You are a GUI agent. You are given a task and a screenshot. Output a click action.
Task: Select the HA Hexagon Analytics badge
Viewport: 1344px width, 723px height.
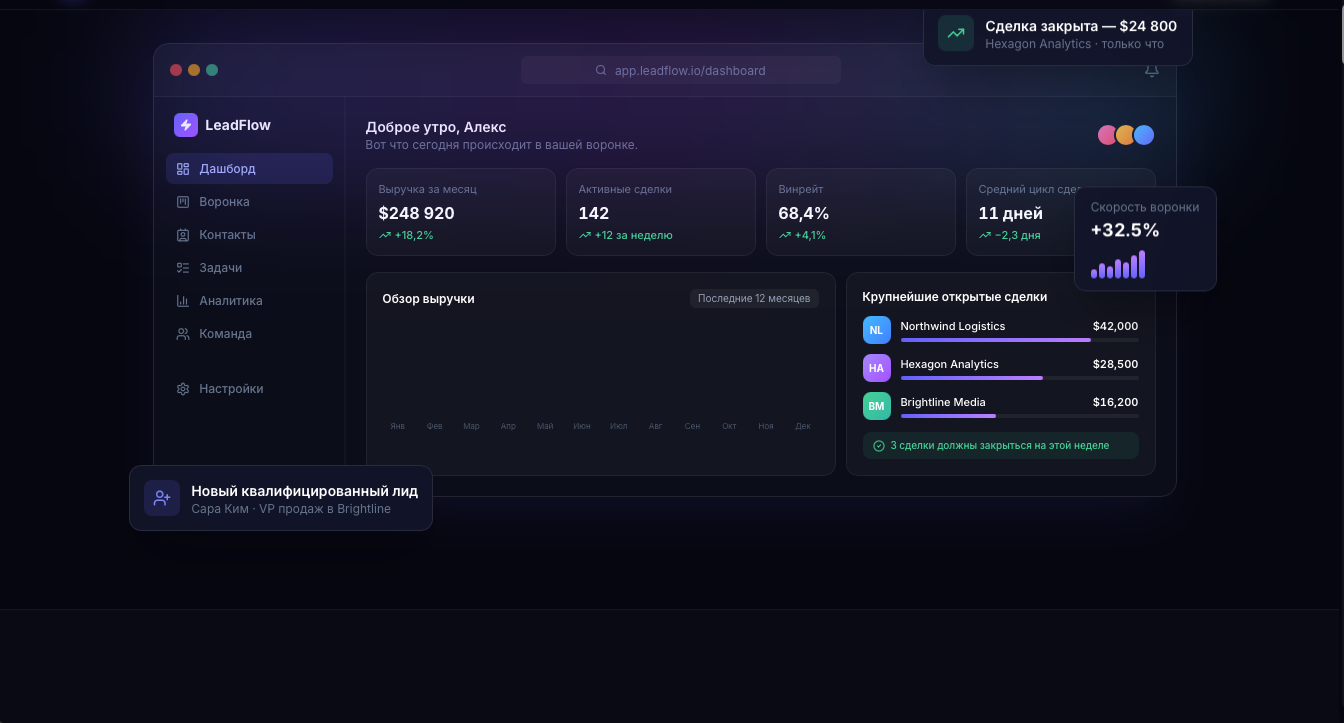pos(876,368)
